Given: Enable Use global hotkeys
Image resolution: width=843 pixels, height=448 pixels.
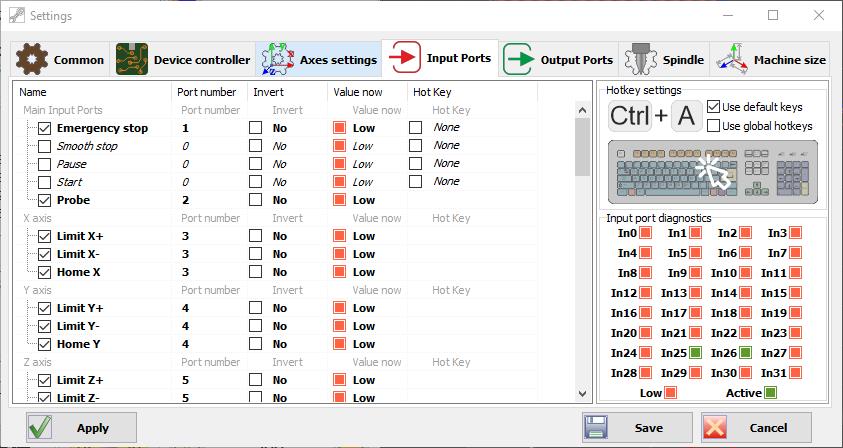Looking at the screenshot, I should (713, 126).
